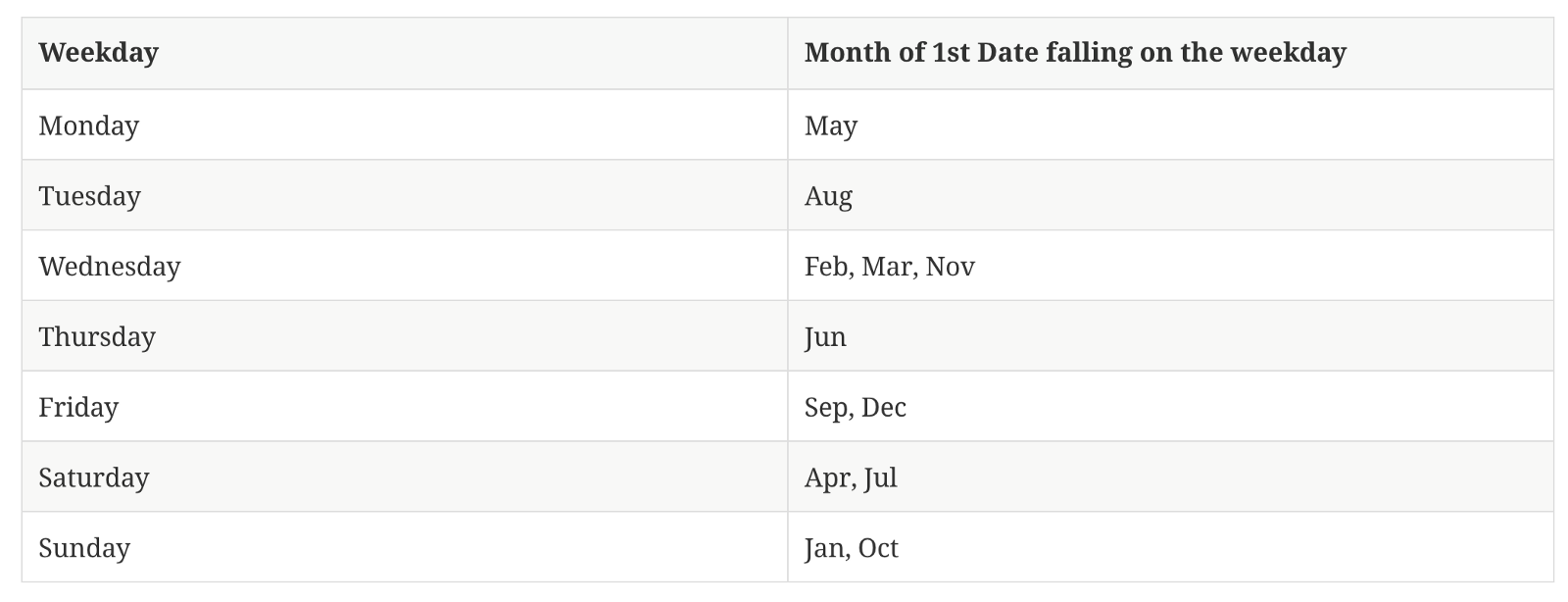Click the word Nov in Wednesday's row
Screen dimensions: 1568x602
point(950,267)
